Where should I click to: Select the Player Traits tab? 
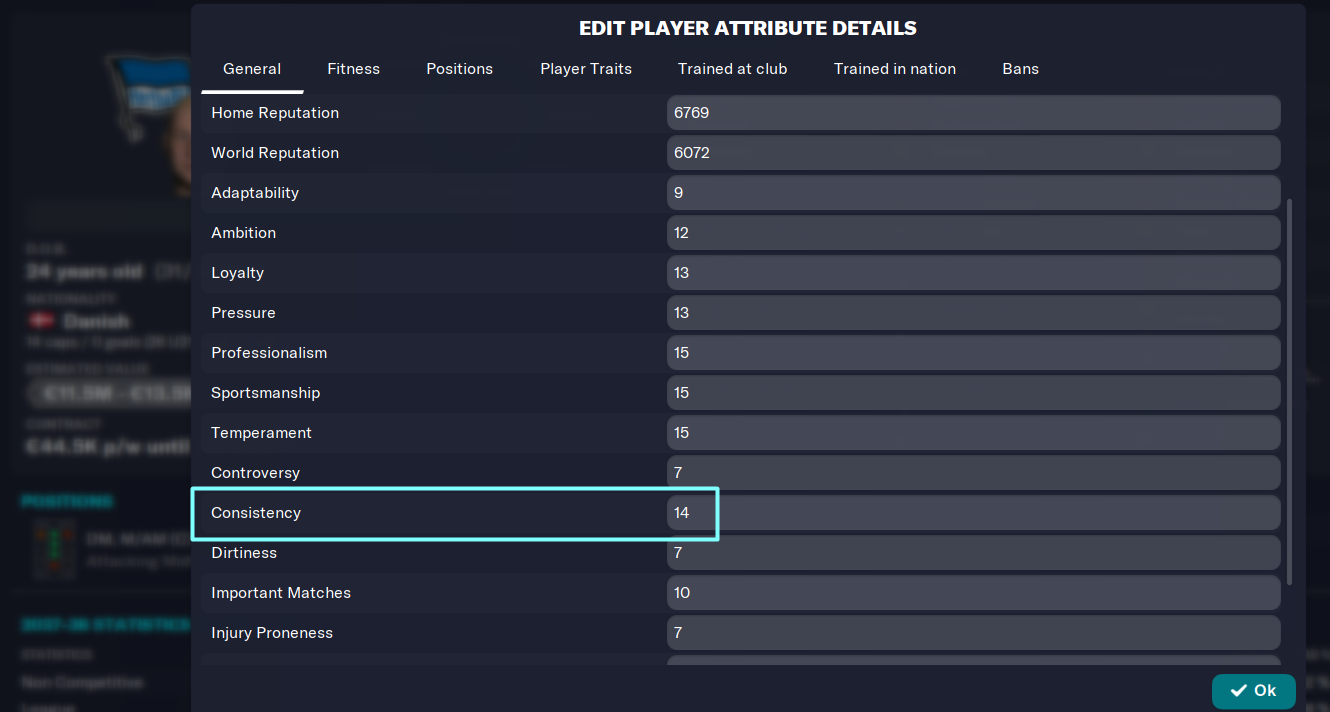point(586,69)
